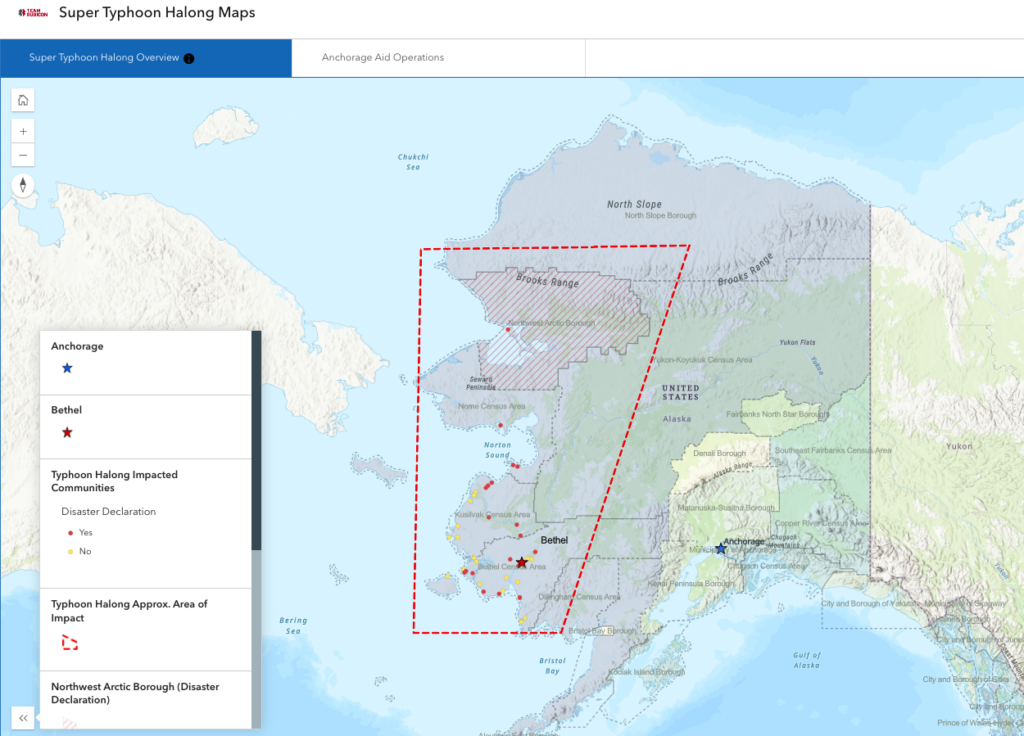1024x736 pixels.
Task: Click the Anchorage blue star legend symbol
Action: tap(66, 368)
